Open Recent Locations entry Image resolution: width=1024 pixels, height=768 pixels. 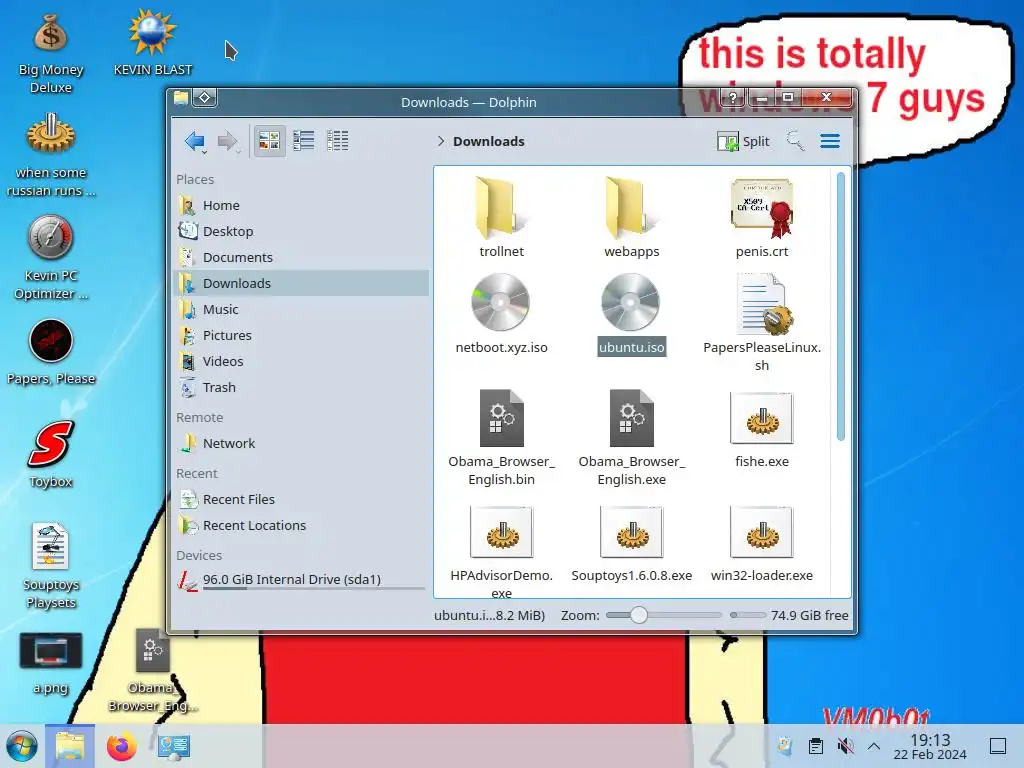tap(302, 525)
